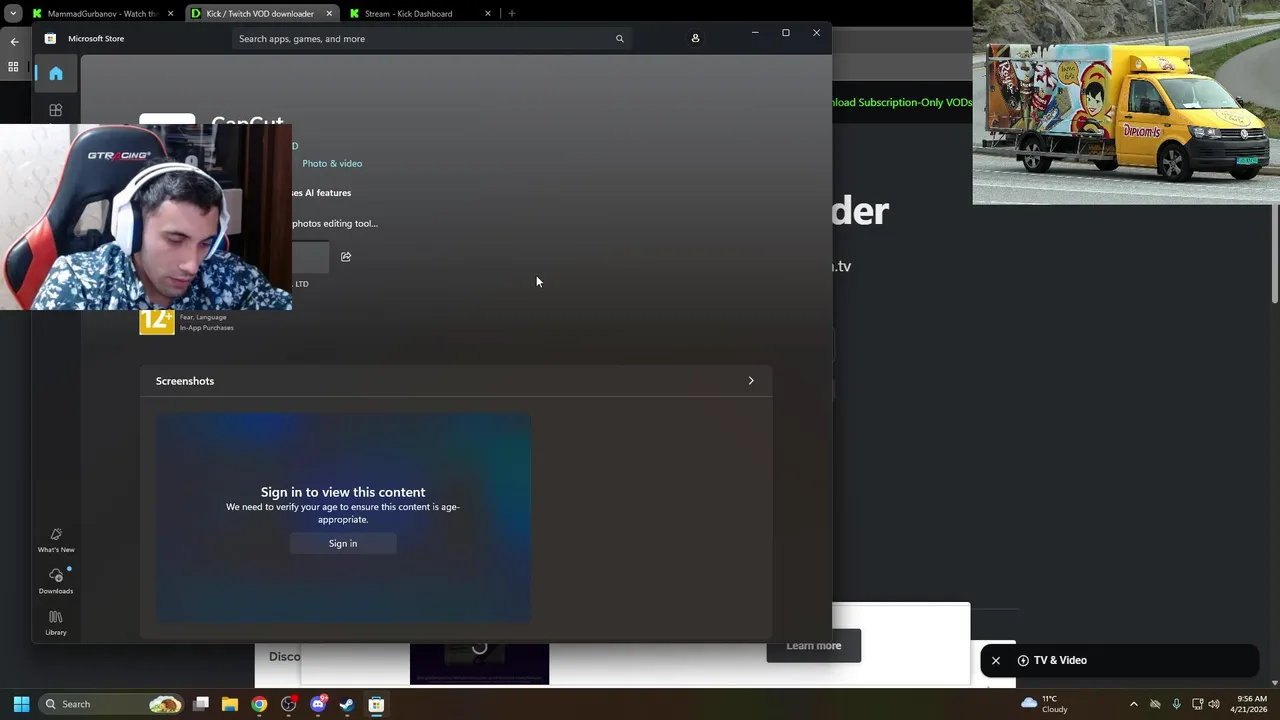
Task: Open the clock showing 9:56 AM
Action: click(1251, 704)
